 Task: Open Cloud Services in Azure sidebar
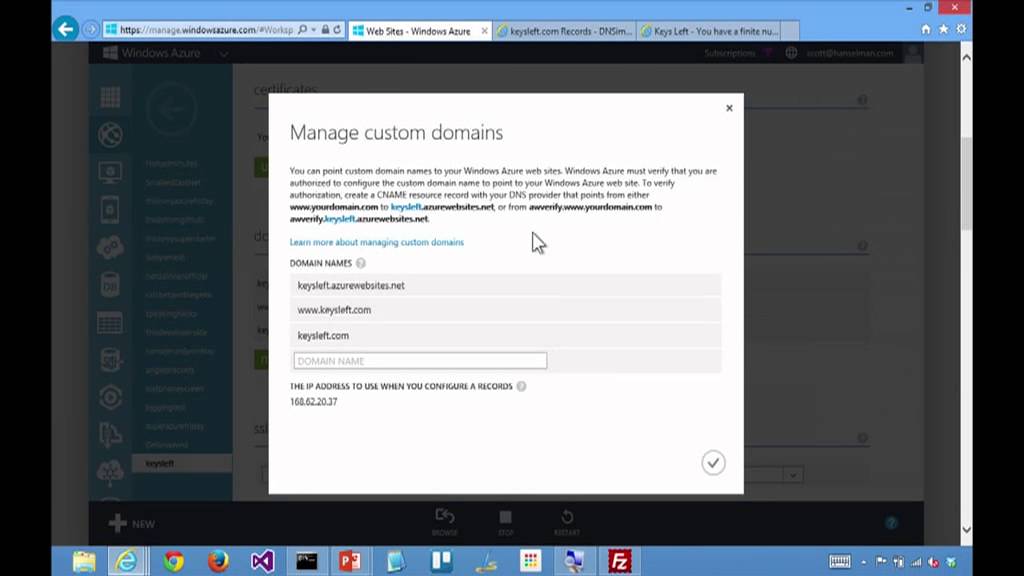(x=110, y=247)
